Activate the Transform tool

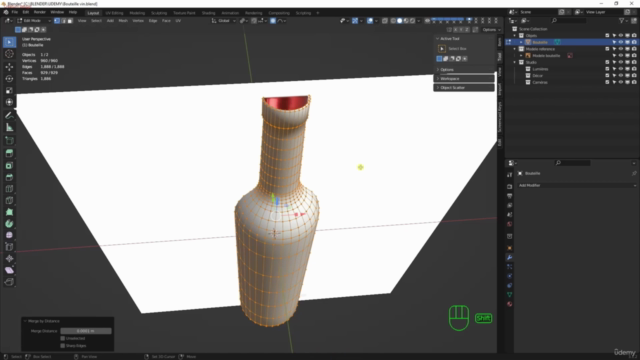pos(9,102)
